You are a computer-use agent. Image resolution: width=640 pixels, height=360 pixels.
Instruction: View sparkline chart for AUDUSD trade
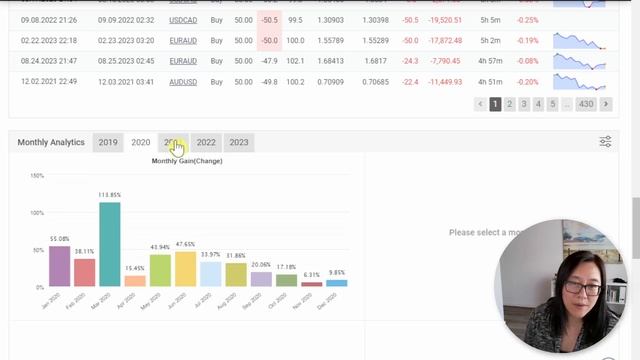[x=579, y=82]
